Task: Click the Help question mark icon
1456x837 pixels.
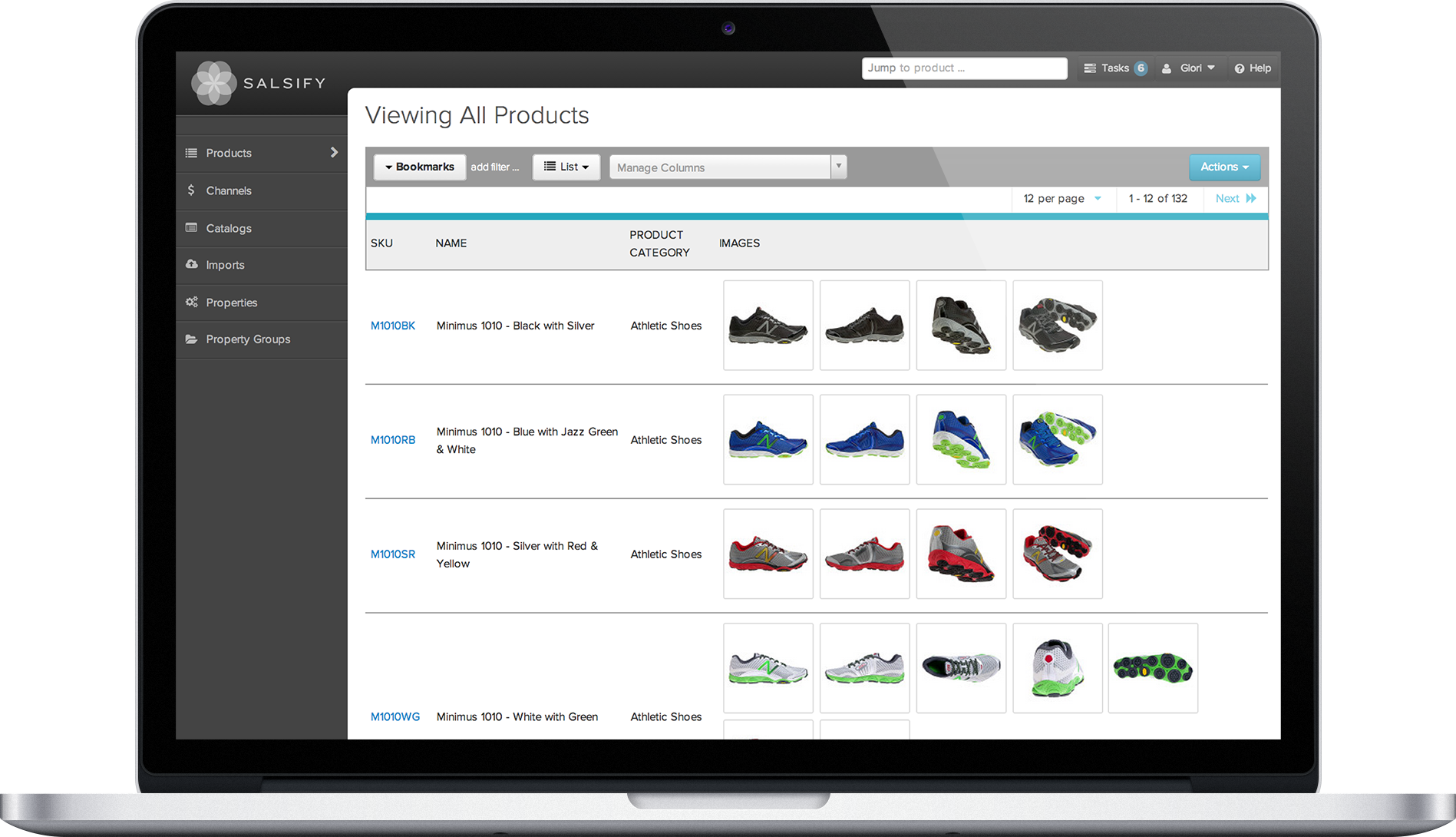Action: pos(1240,68)
